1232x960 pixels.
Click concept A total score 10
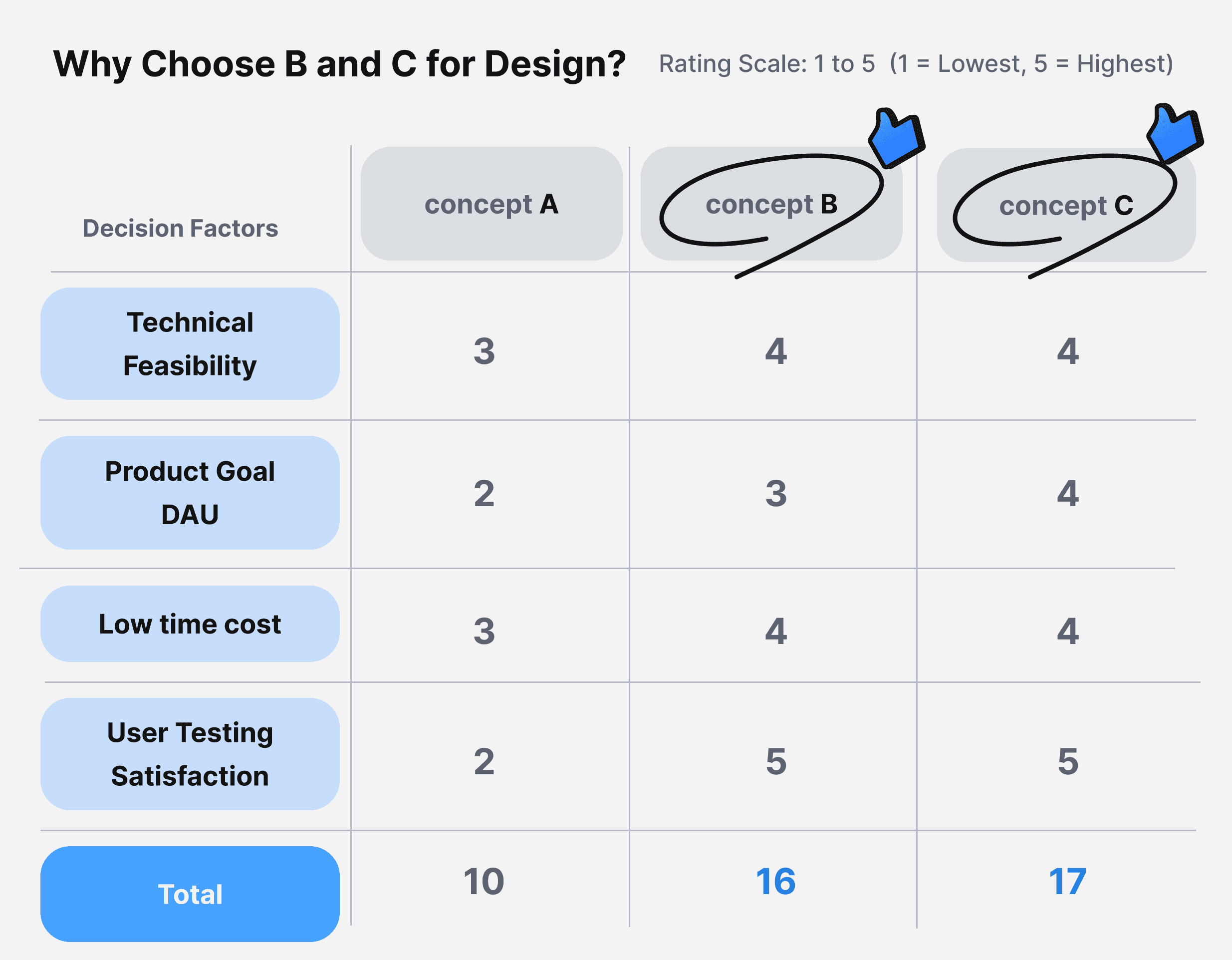pos(484,882)
